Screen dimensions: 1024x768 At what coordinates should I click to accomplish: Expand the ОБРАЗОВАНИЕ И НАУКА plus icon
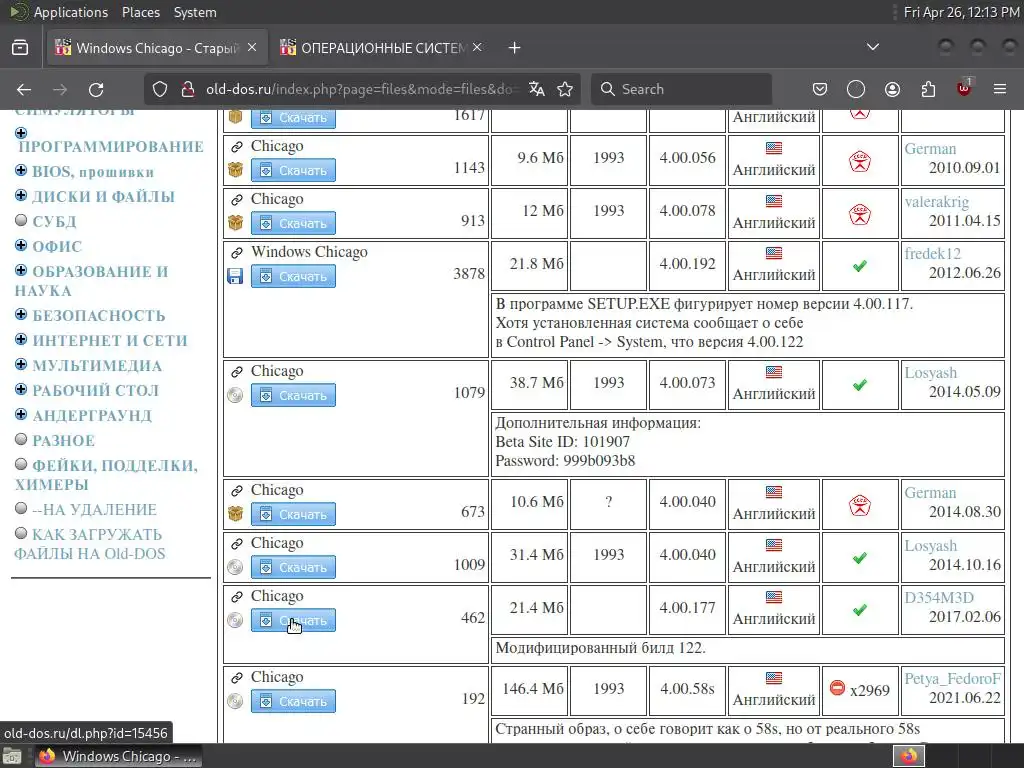(21, 270)
